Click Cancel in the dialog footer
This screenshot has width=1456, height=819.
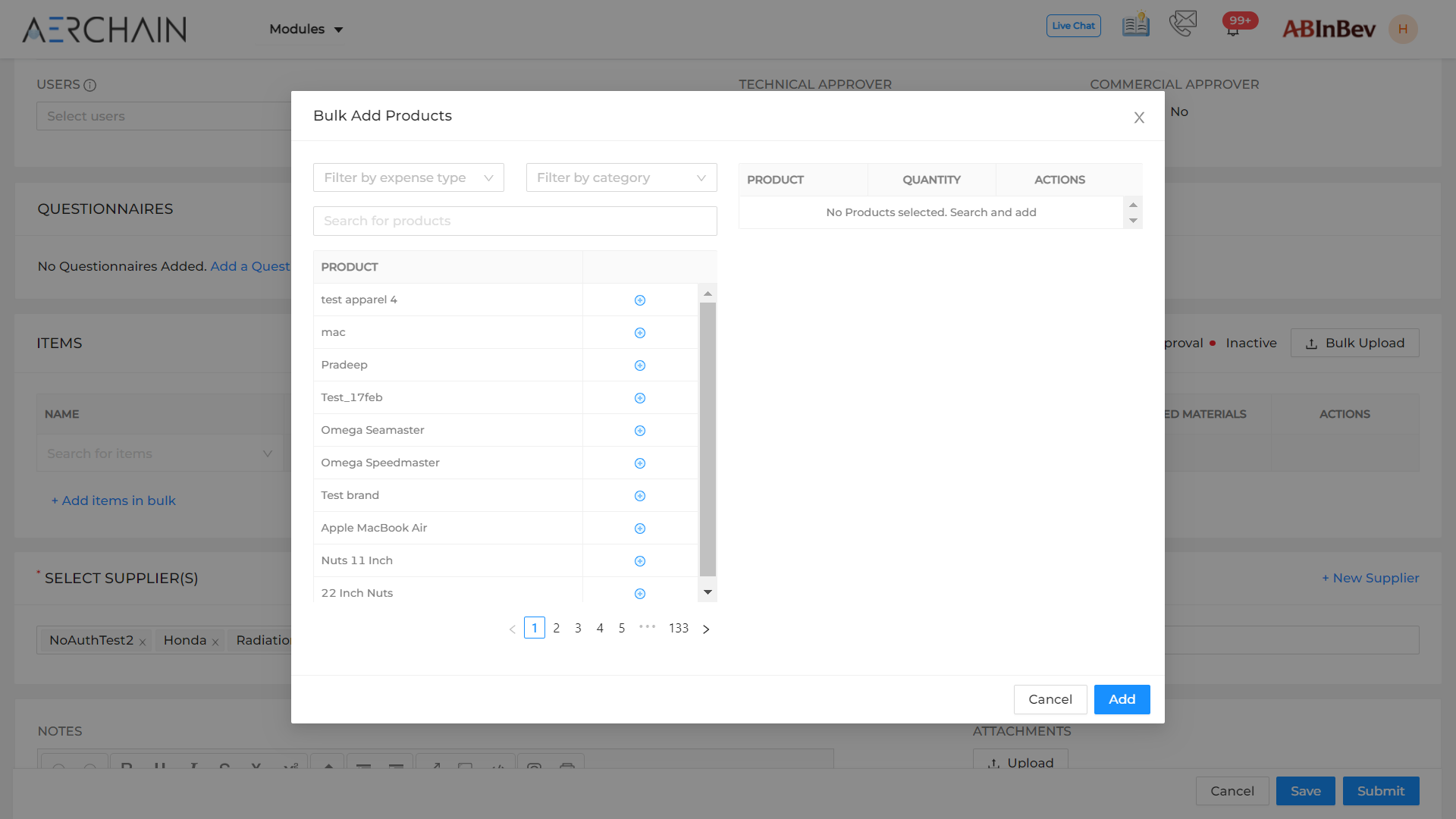coord(1050,699)
